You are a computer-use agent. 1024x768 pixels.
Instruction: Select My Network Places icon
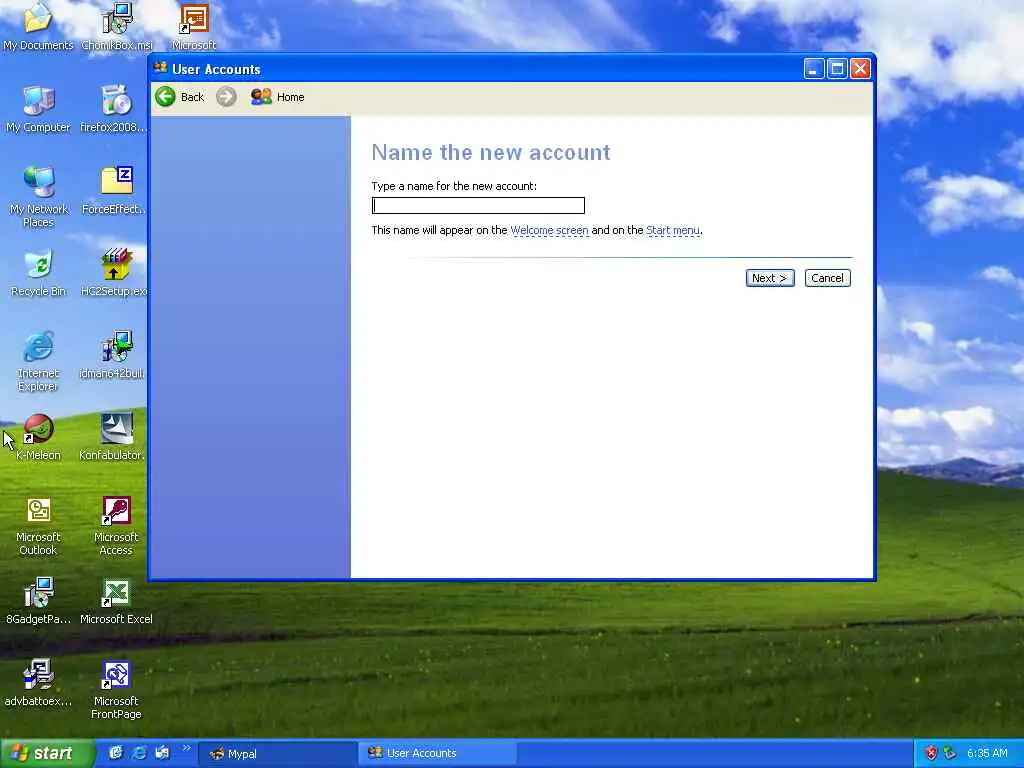coord(38,196)
